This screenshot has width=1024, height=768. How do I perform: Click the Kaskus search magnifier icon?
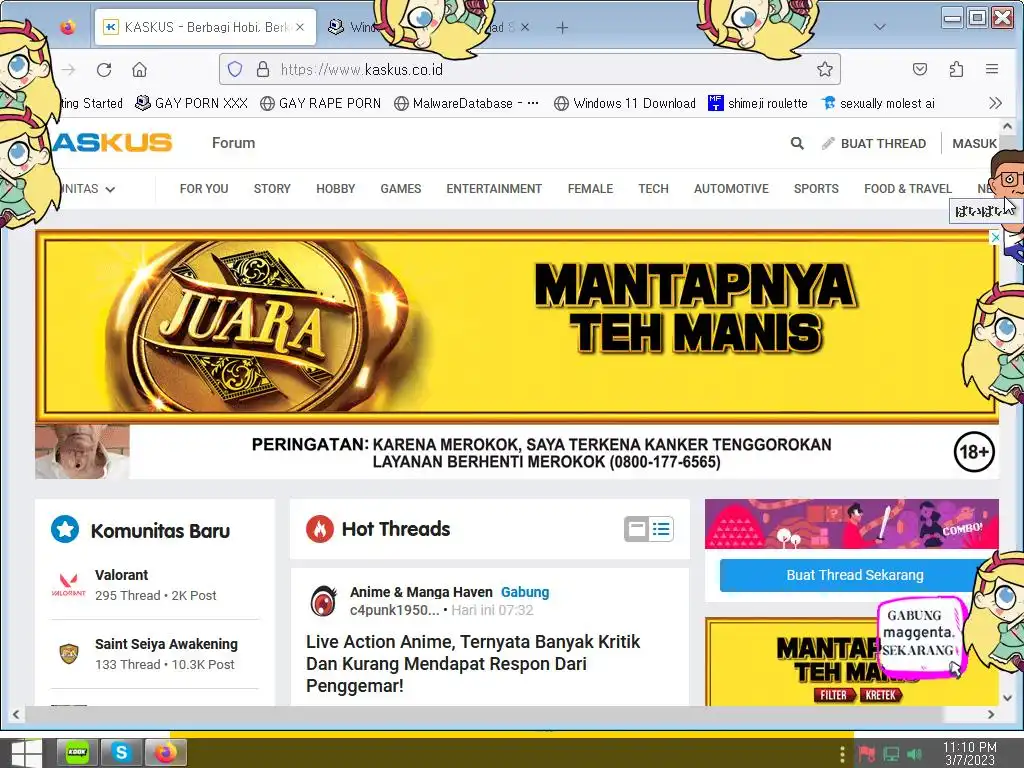point(797,143)
